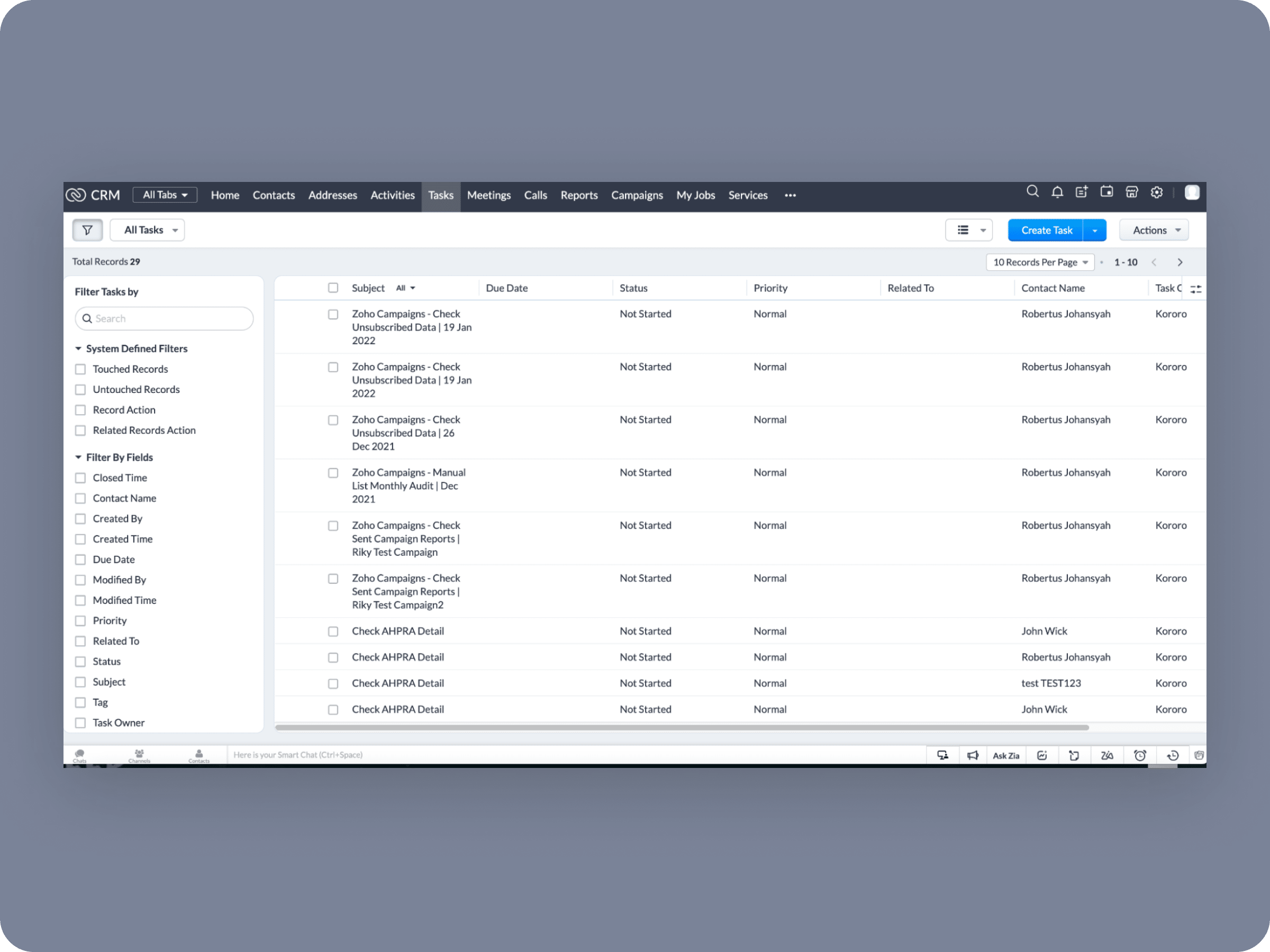Tick the Touched Records filter checkbox

coord(80,370)
